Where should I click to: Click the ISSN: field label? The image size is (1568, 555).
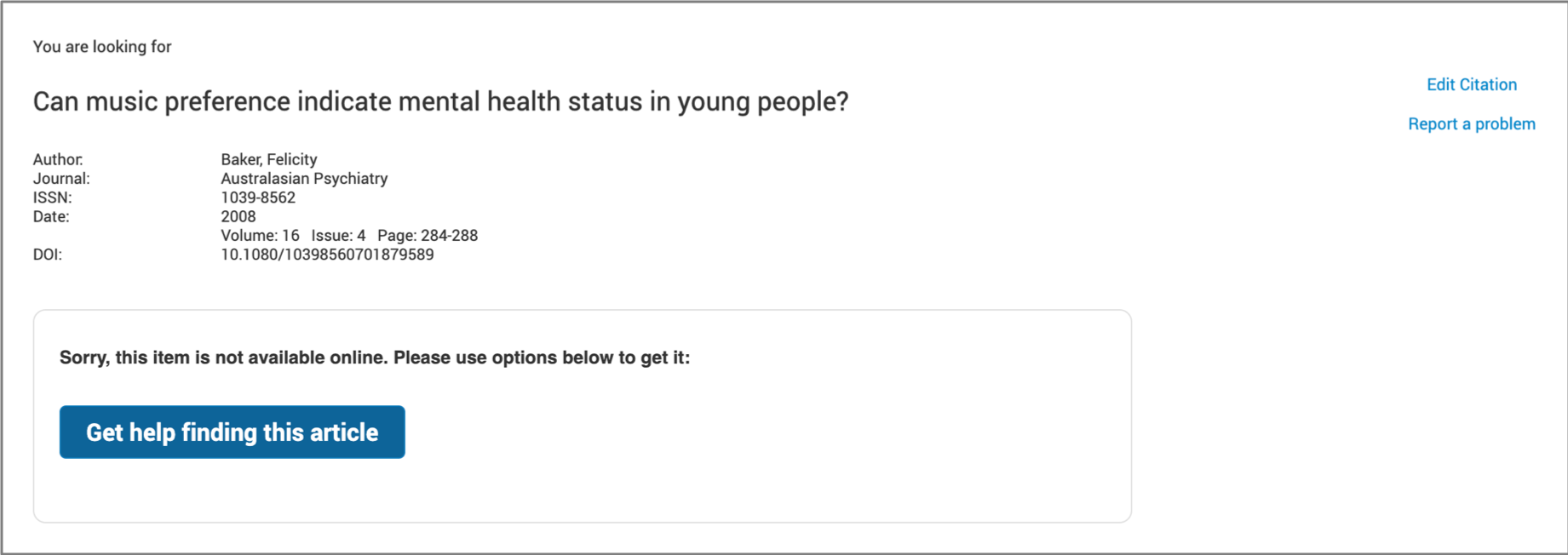[x=52, y=197]
